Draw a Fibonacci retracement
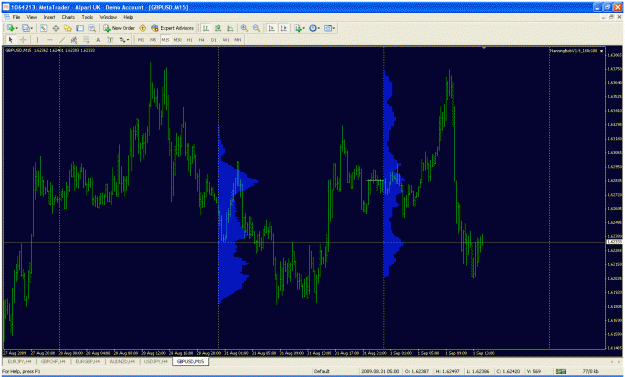 [86, 39]
